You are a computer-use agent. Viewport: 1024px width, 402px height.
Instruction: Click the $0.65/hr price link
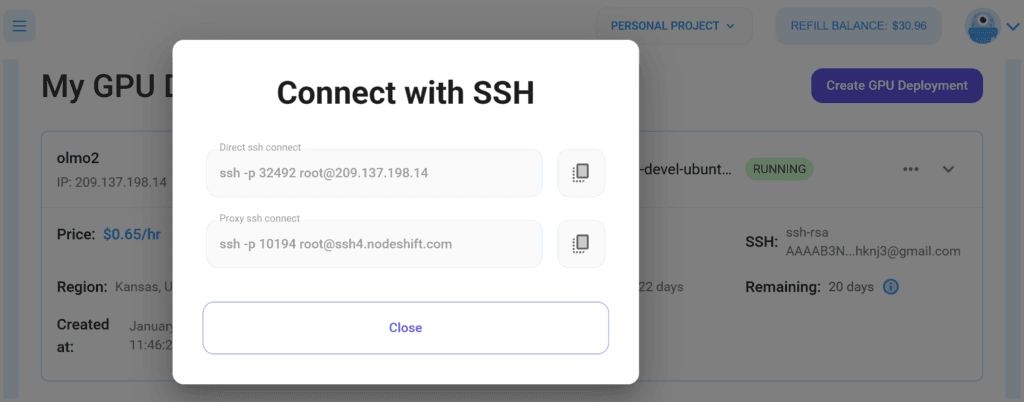(x=132, y=234)
